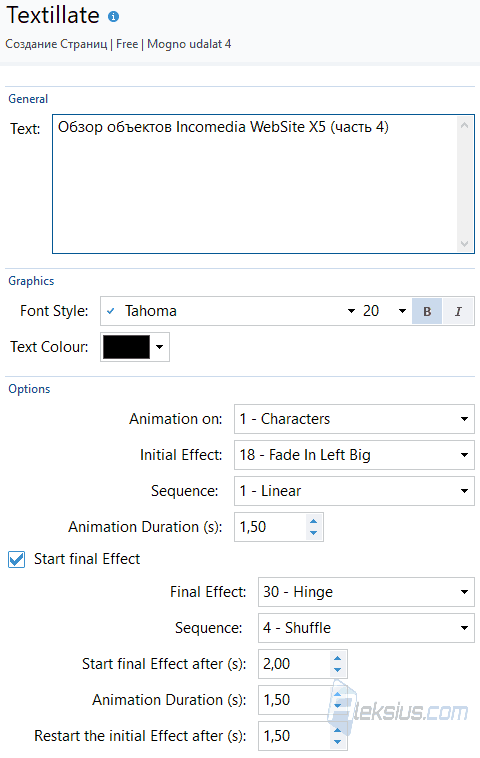The height and width of the screenshot is (758, 480).
Task: Click the info icon beside Textillate title
Action: click(114, 17)
